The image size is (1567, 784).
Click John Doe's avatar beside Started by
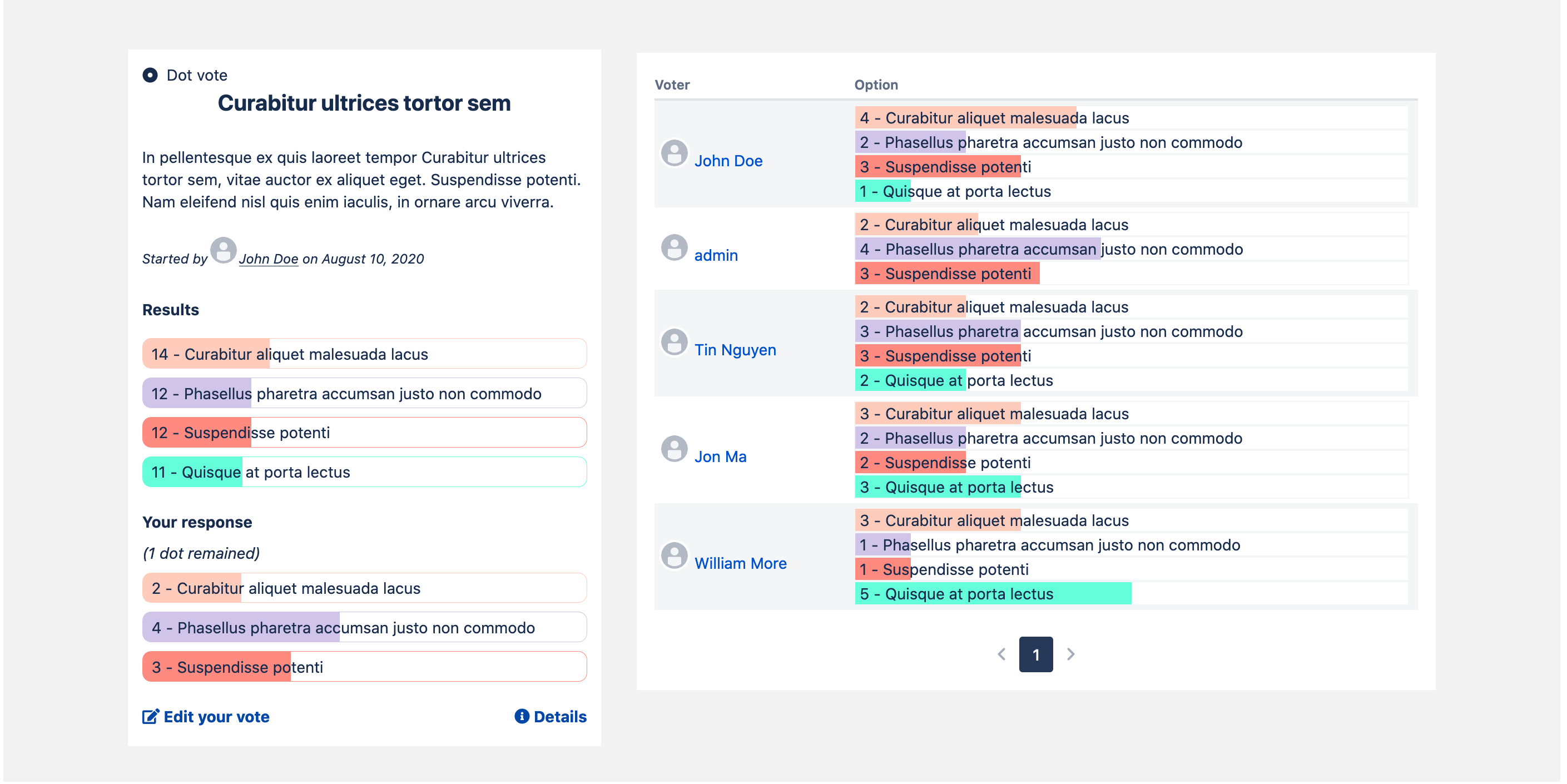[x=223, y=250]
